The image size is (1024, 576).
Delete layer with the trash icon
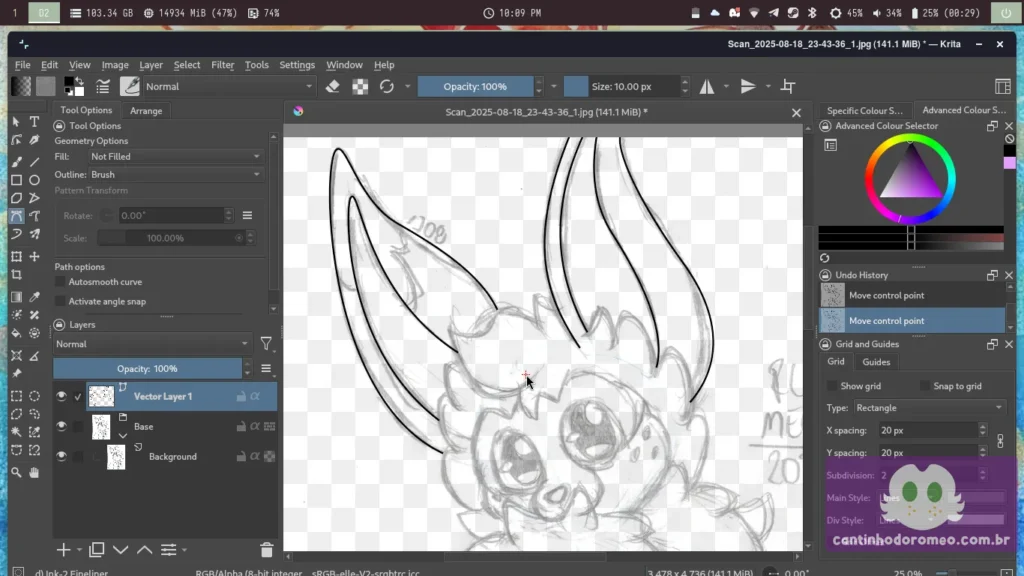click(x=266, y=550)
